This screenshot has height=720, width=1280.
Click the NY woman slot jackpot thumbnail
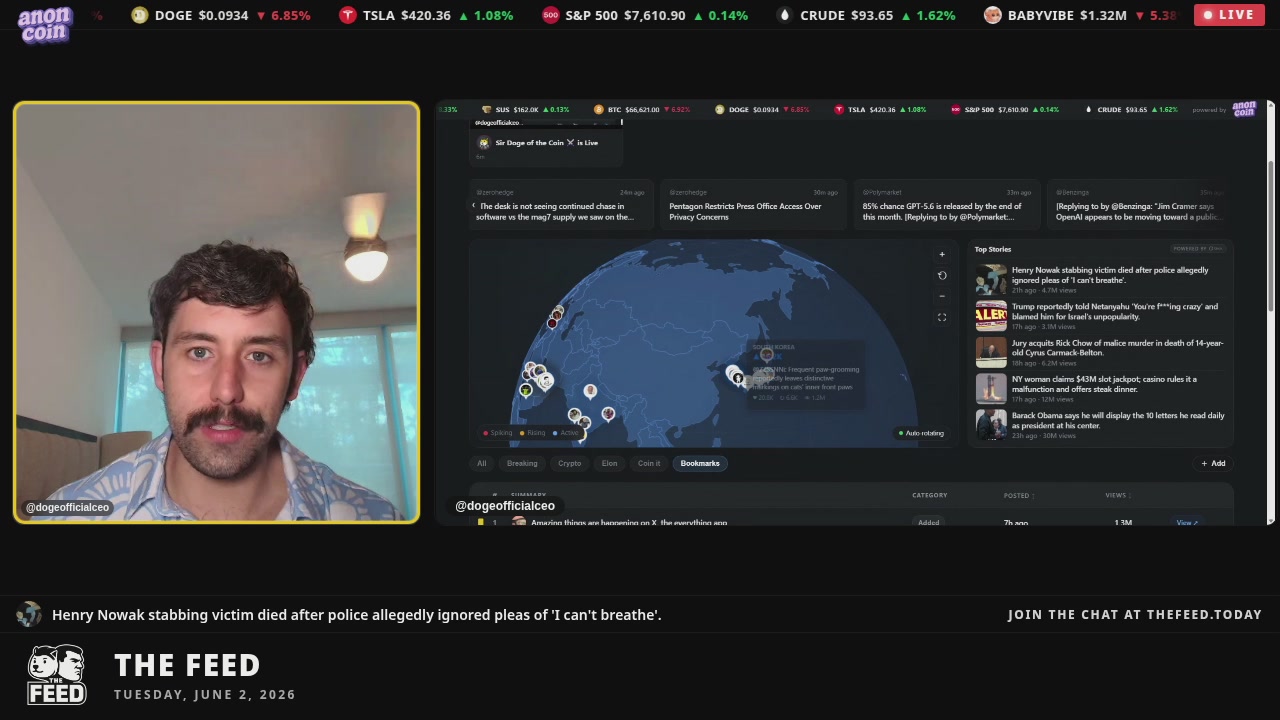tap(991, 388)
